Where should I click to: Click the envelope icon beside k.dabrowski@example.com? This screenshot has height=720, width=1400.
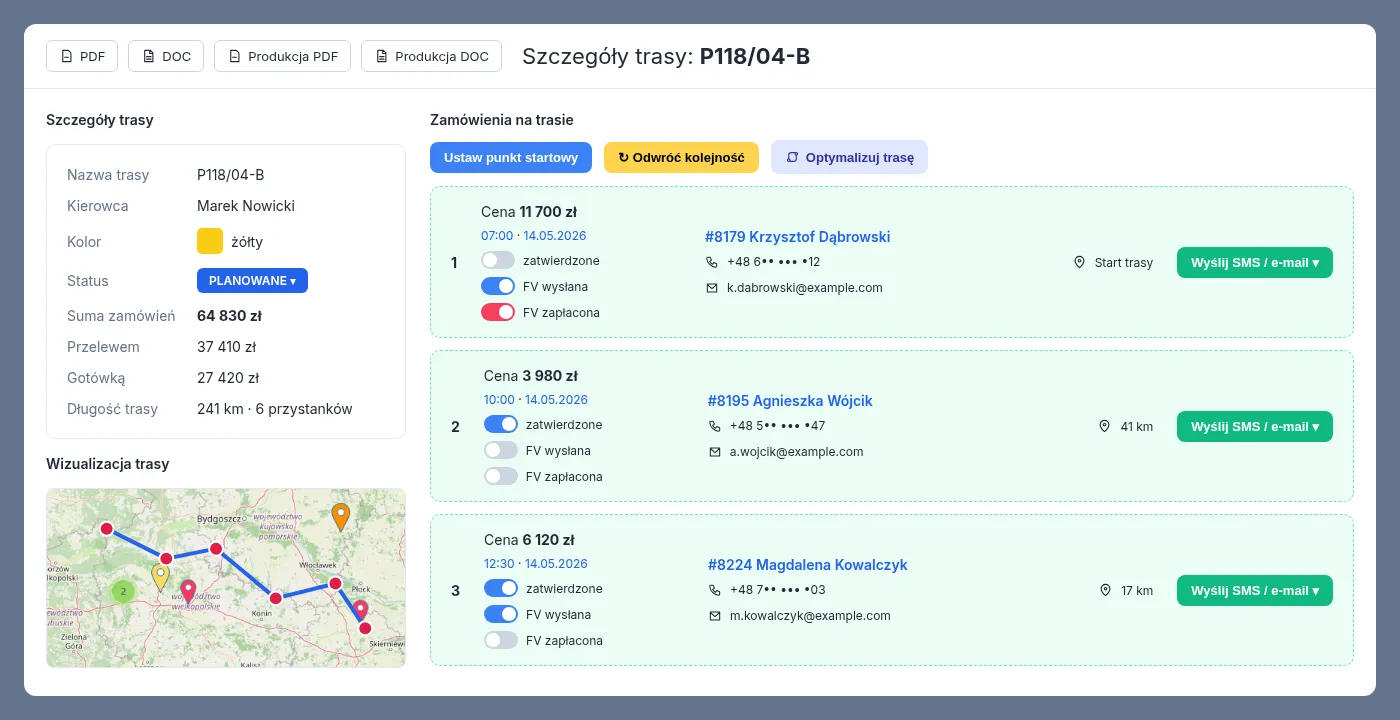click(x=712, y=288)
